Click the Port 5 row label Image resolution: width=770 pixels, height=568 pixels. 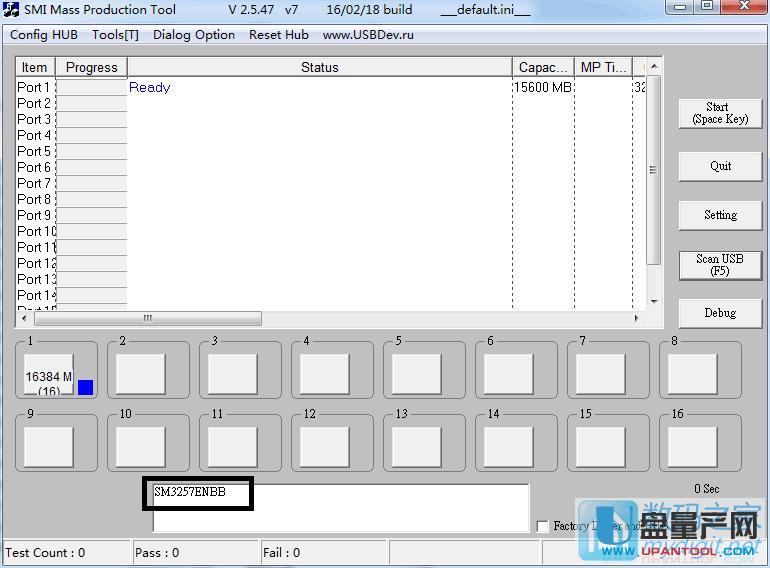pyautogui.click(x=34, y=151)
